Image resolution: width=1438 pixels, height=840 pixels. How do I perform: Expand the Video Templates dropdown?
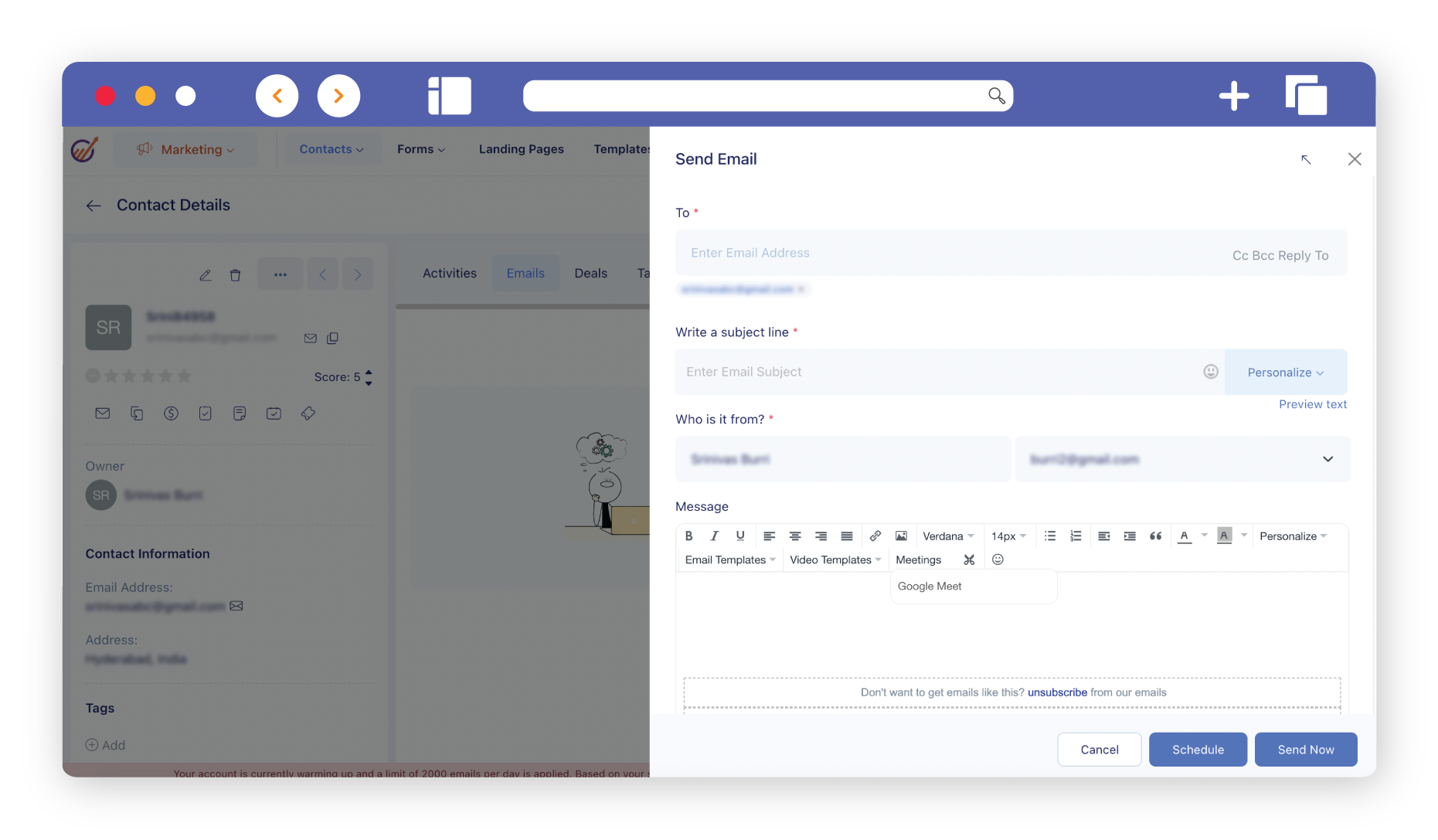(x=835, y=559)
